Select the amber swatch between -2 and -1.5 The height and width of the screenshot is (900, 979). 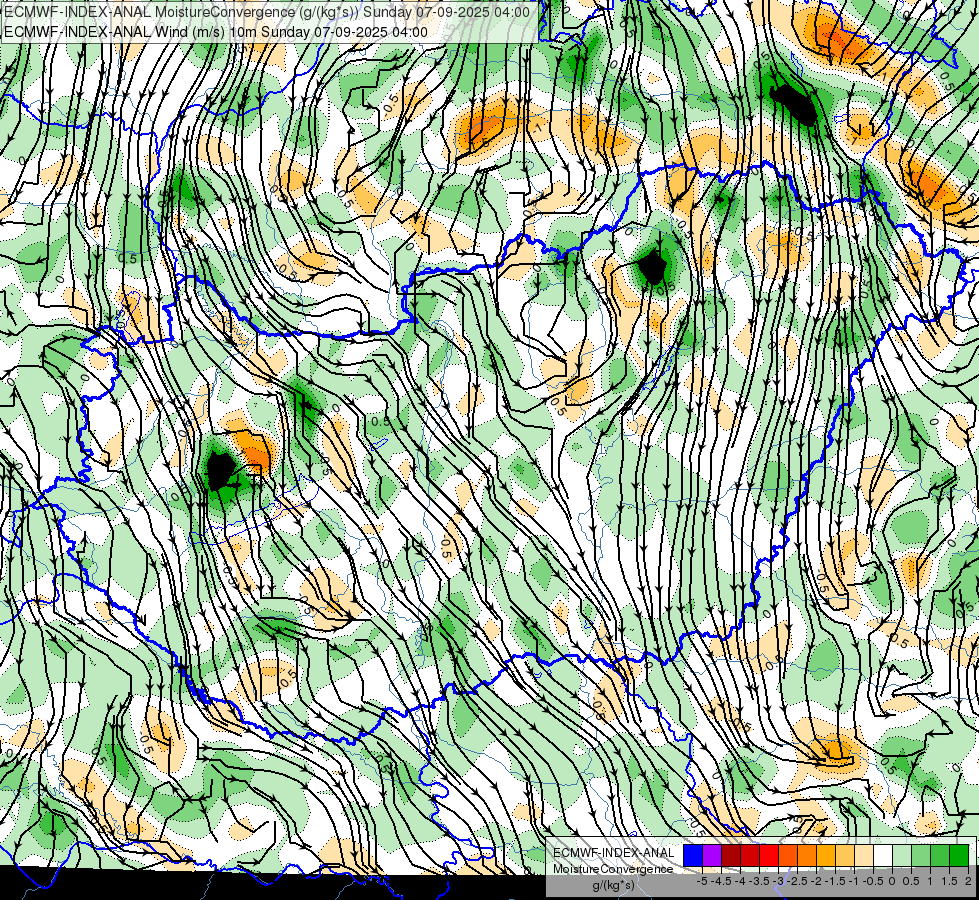825,855
